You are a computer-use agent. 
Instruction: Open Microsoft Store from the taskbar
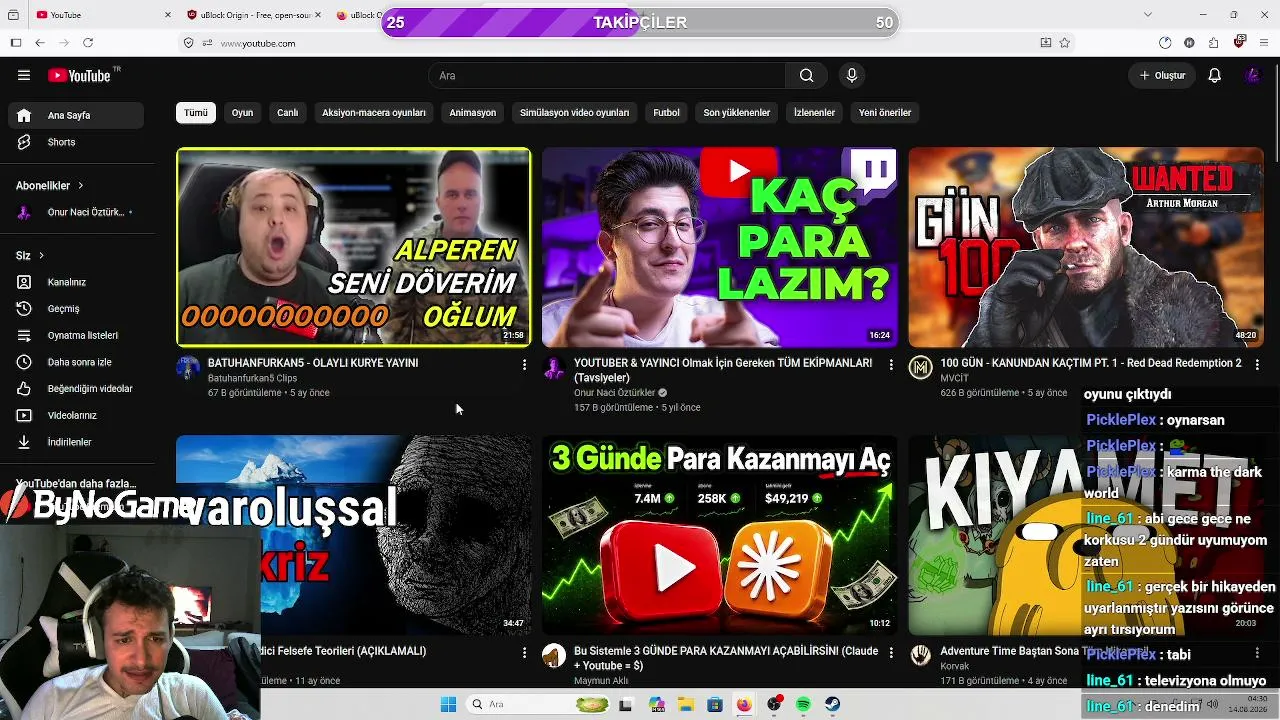click(x=715, y=704)
